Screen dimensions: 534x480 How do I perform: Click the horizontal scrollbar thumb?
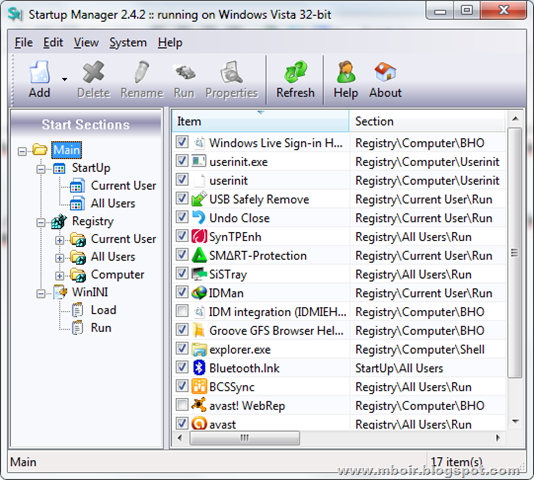[245, 438]
